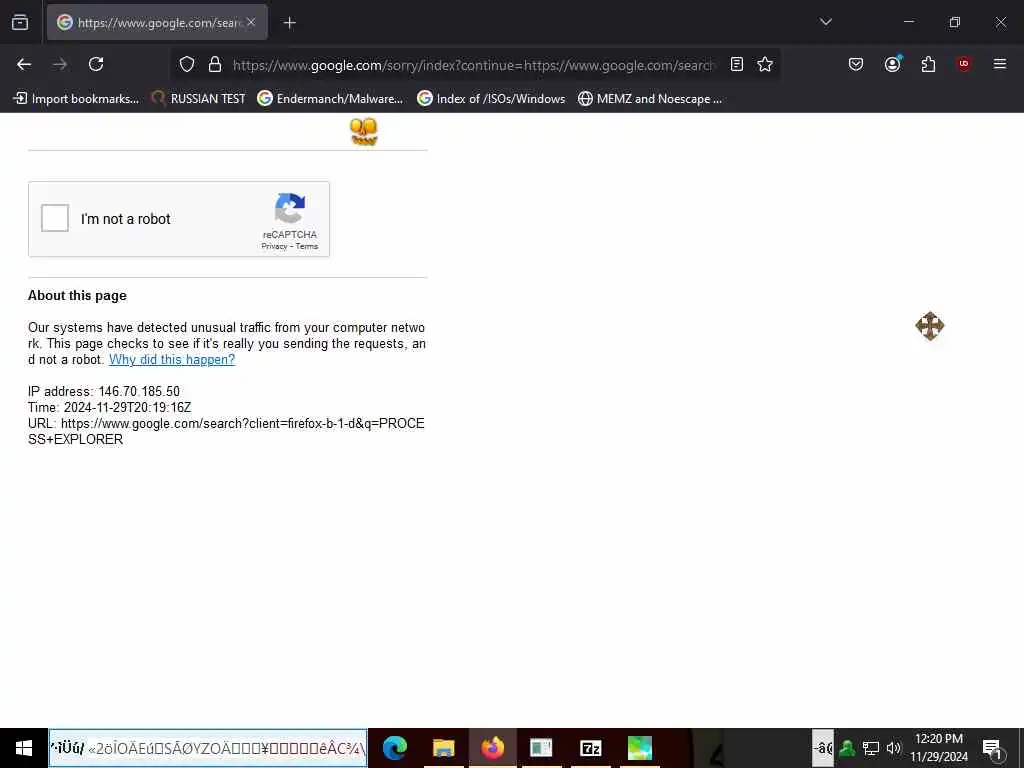Open the volume speaker tray icon
1024x768 pixels.
tap(893, 748)
